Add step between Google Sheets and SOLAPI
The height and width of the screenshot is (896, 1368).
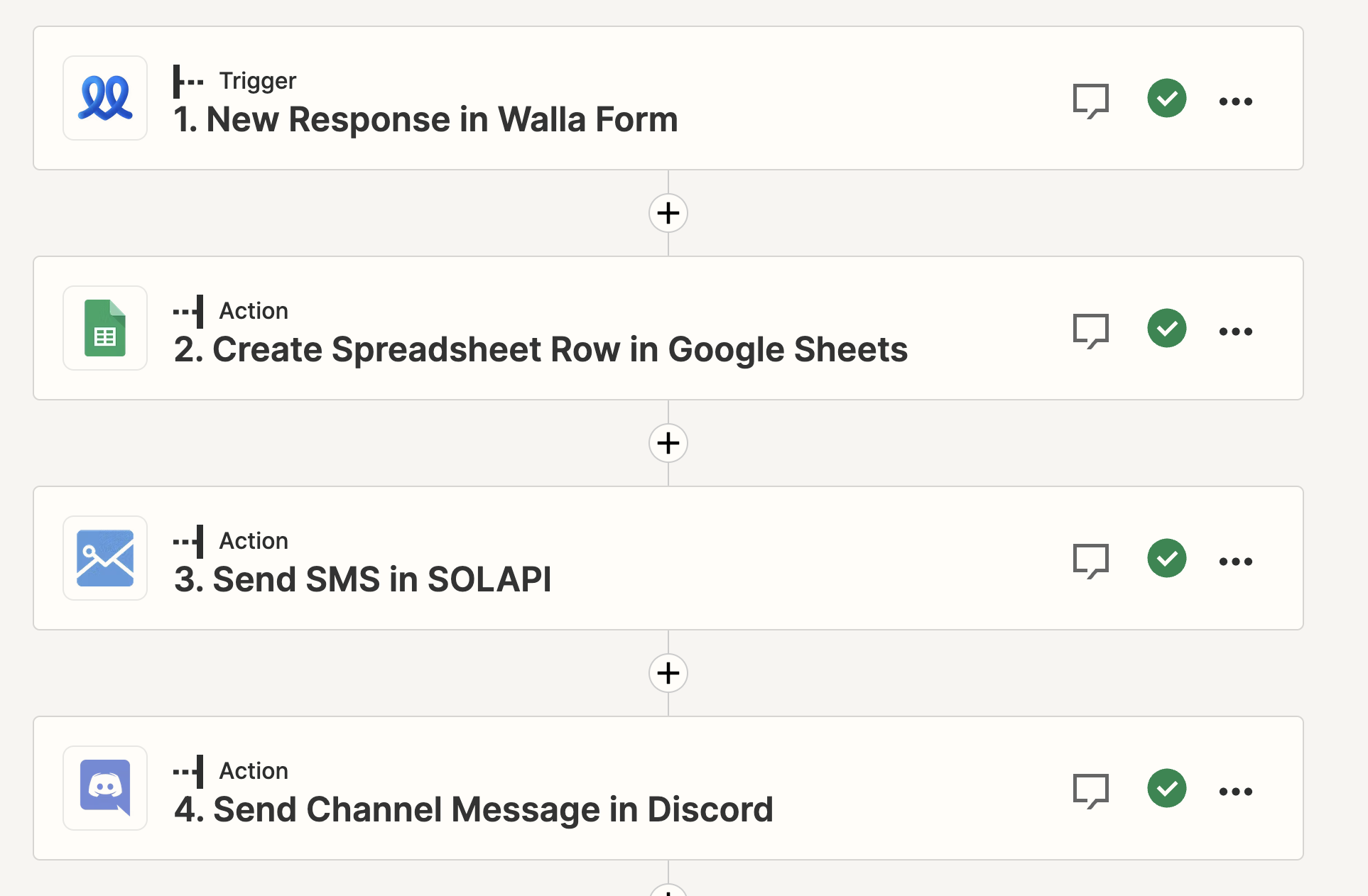(668, 443)
